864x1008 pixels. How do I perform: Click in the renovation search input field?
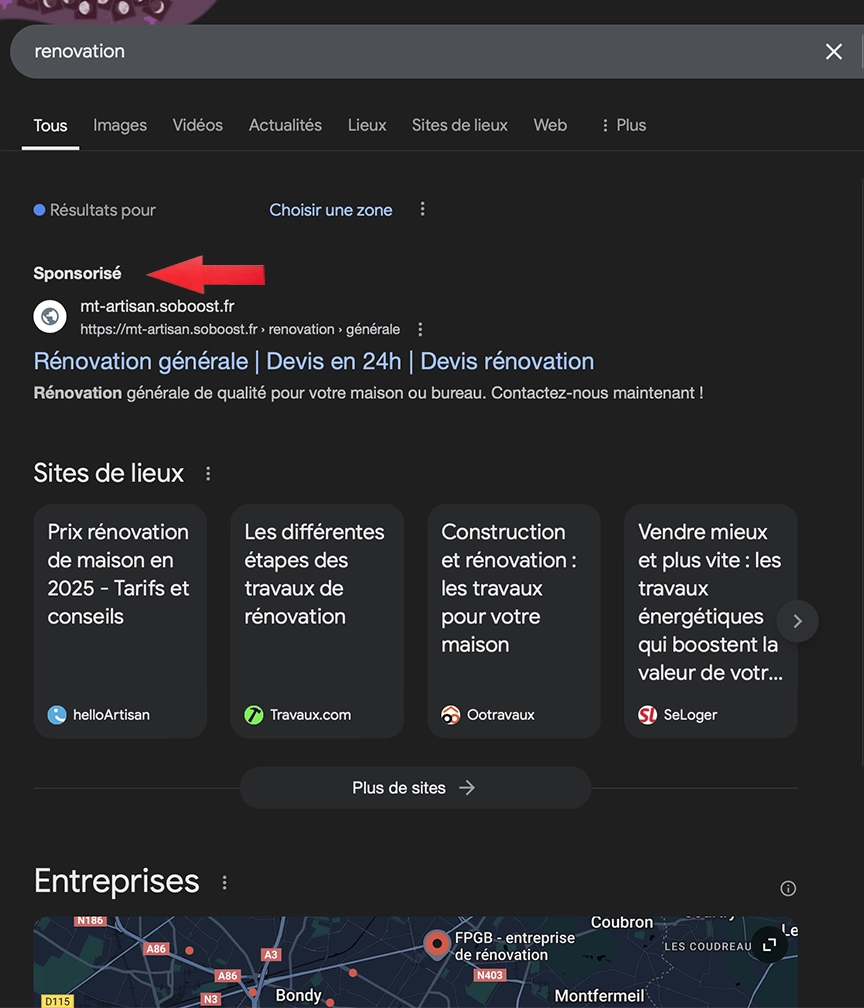400,52
